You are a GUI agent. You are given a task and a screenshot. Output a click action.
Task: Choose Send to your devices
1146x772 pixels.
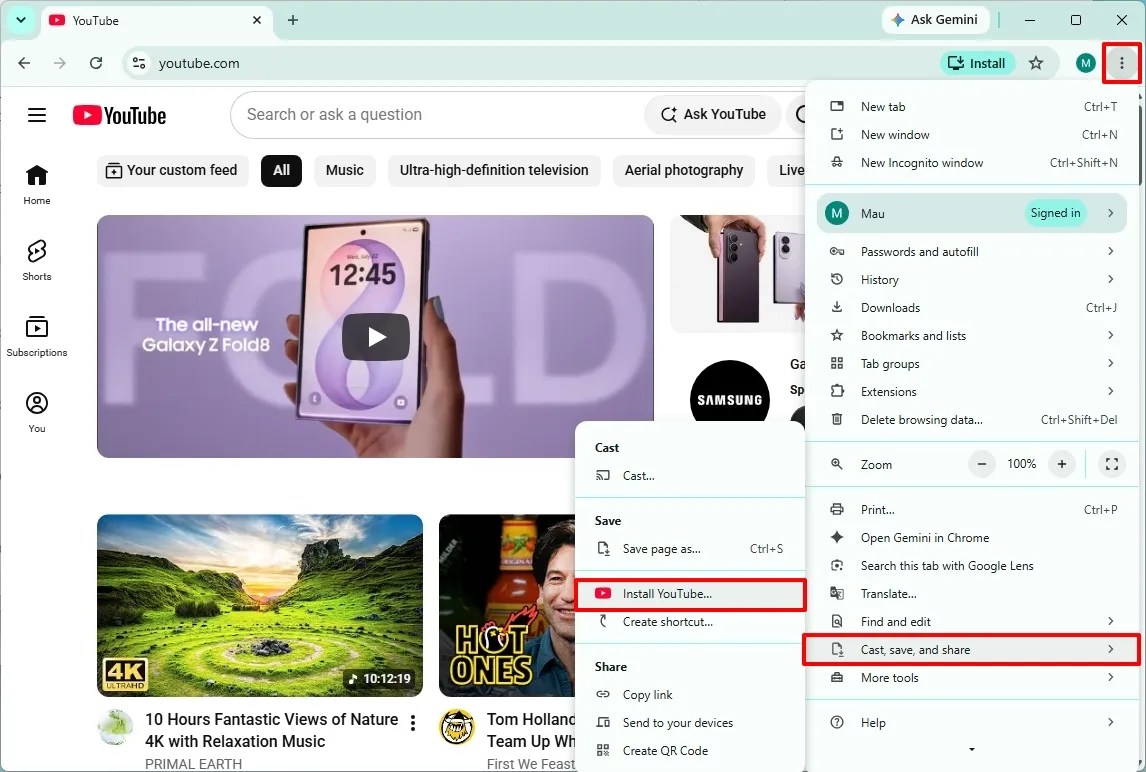(x=691, y=723)
